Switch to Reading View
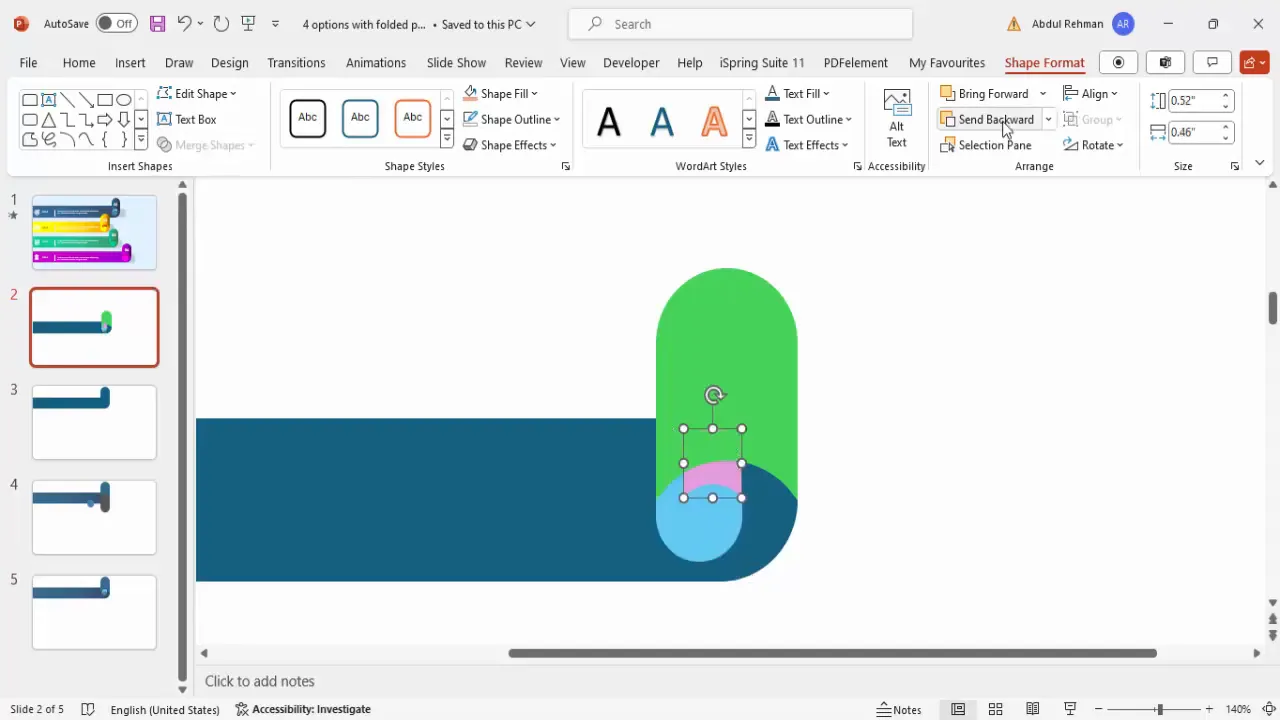 1033,709
